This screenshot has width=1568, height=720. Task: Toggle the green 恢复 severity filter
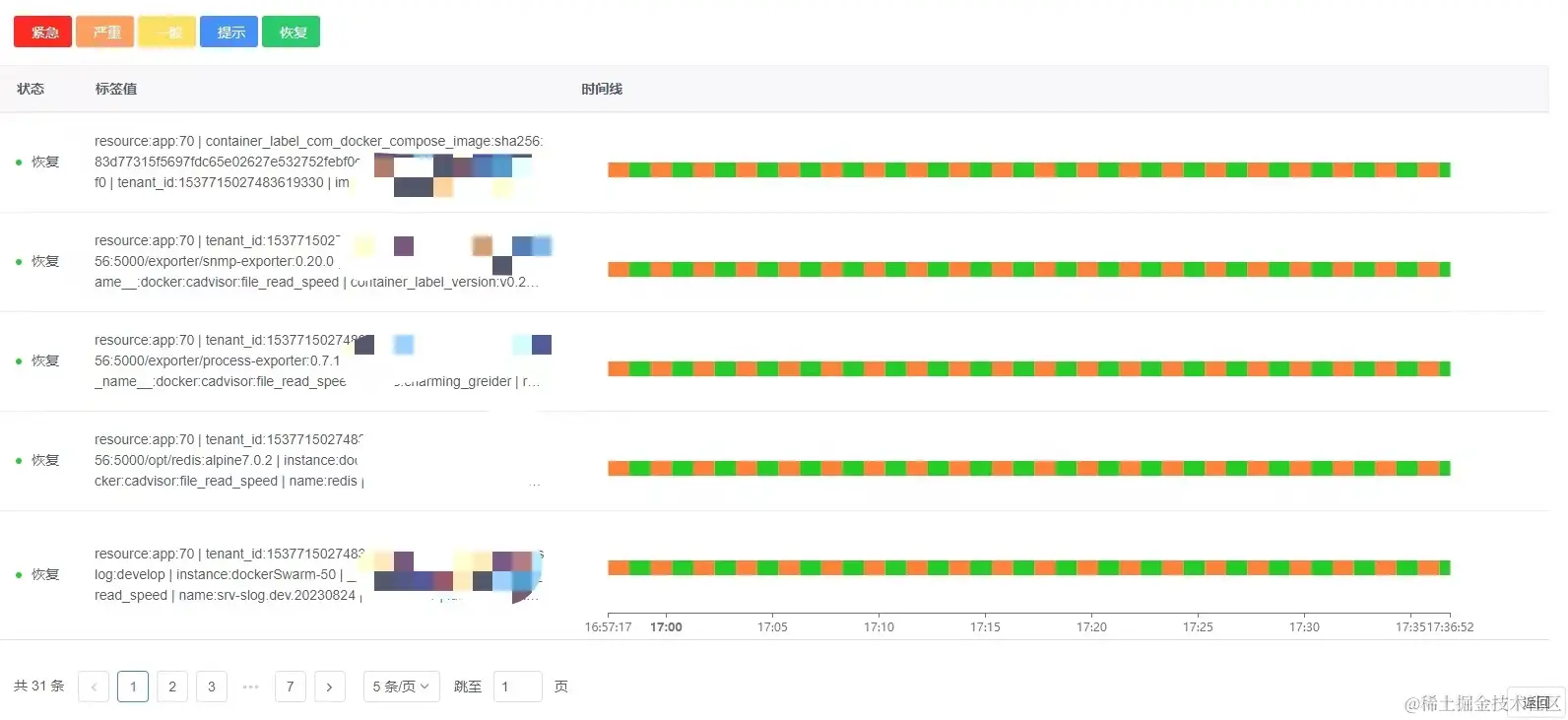[292, 32]
